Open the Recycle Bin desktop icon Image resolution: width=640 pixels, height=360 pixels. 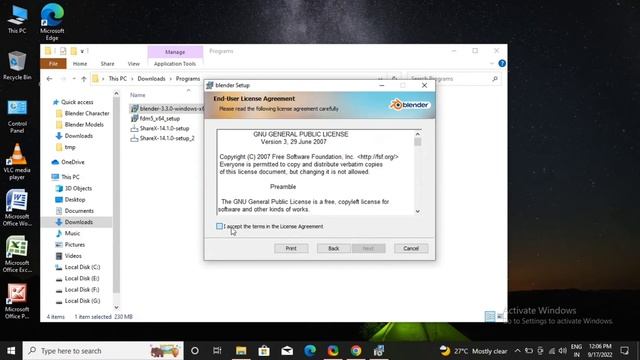point(17,65)
